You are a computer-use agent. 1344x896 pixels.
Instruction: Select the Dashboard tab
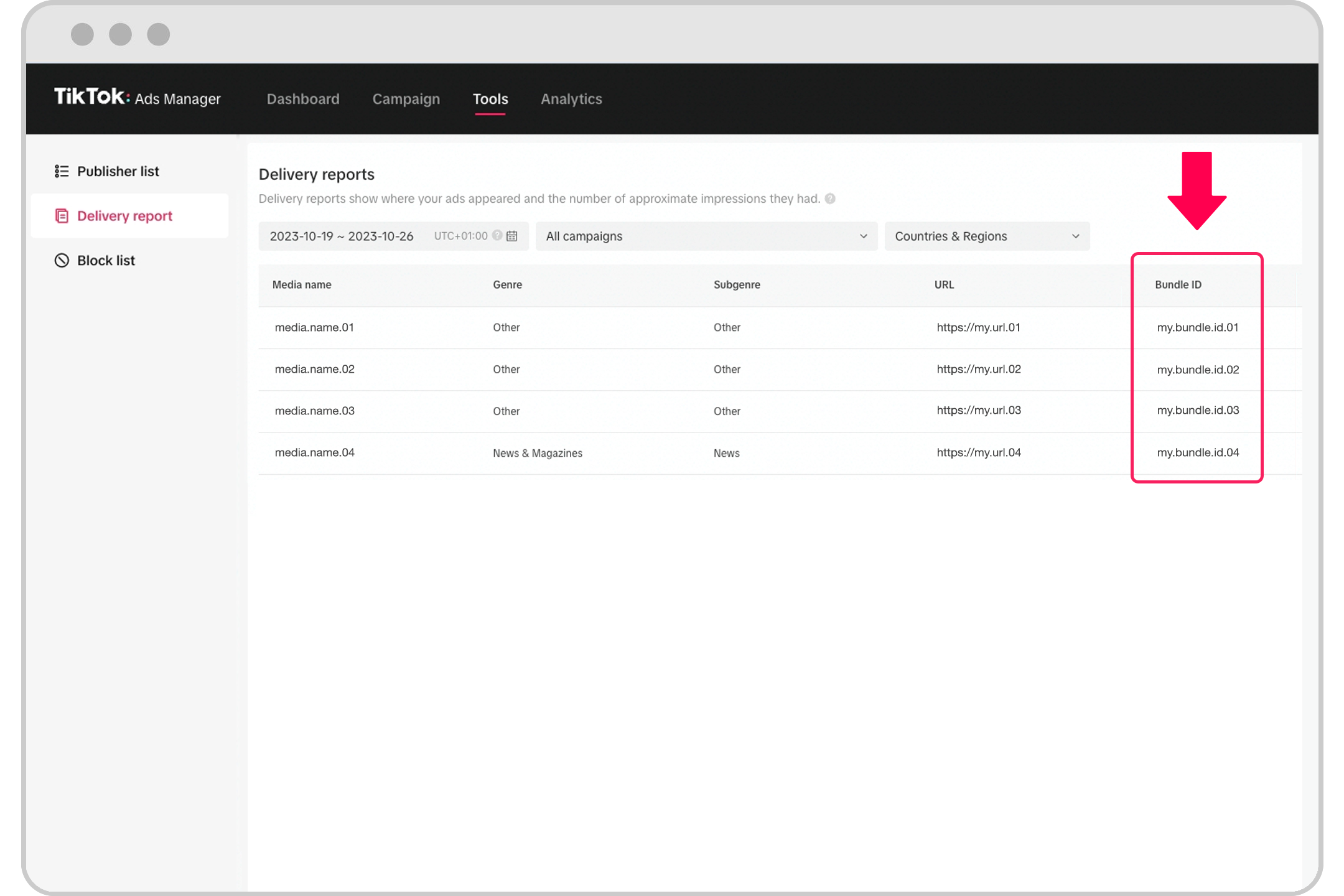303,98
